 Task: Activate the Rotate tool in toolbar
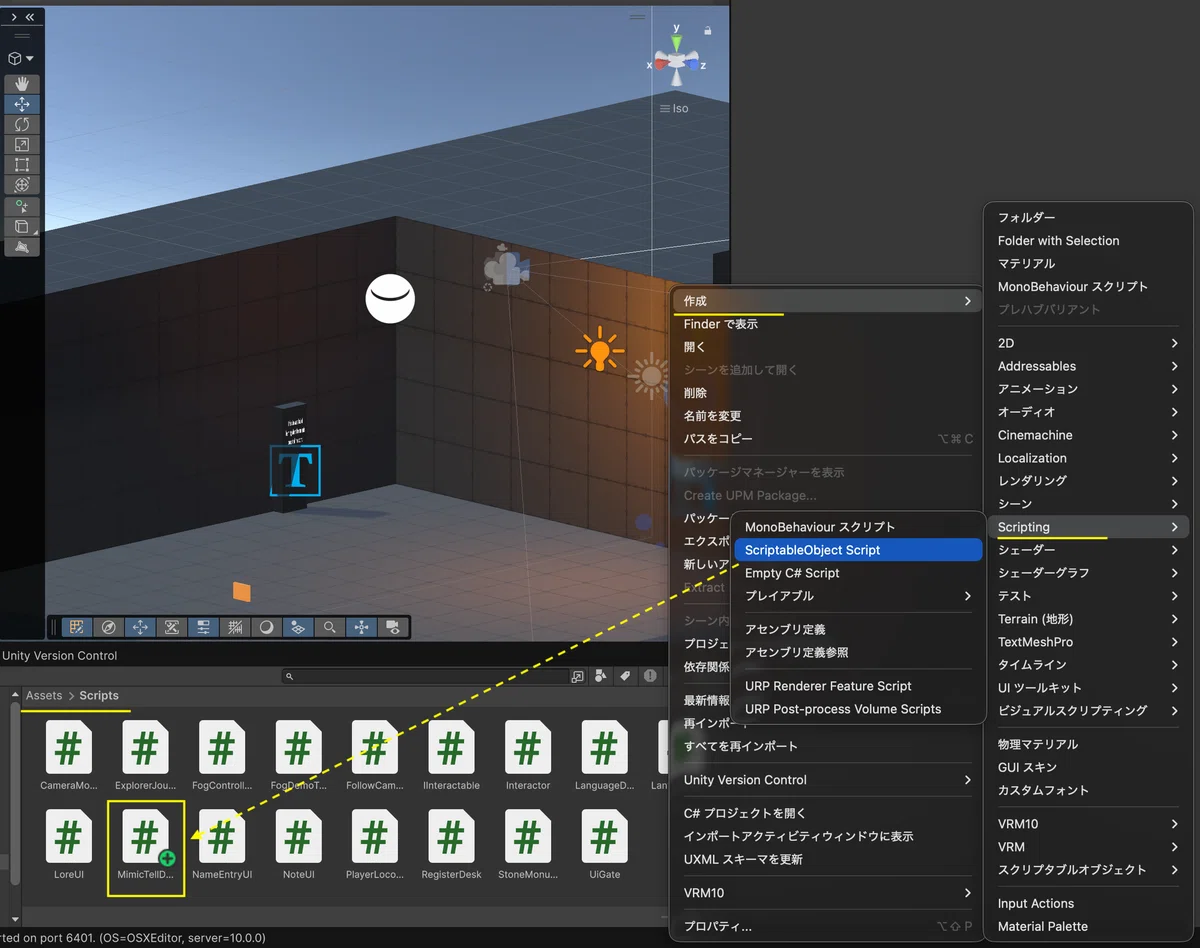tap(21, 124)
